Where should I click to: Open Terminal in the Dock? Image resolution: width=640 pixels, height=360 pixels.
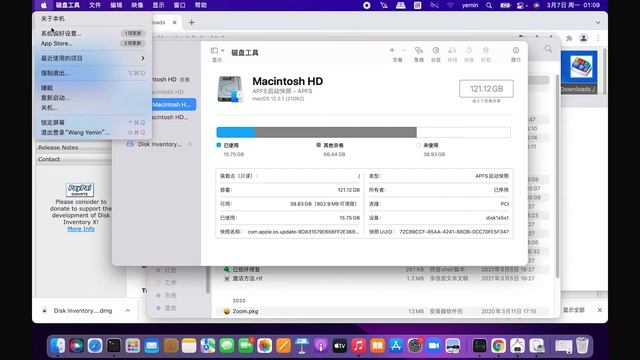(114, 346)
